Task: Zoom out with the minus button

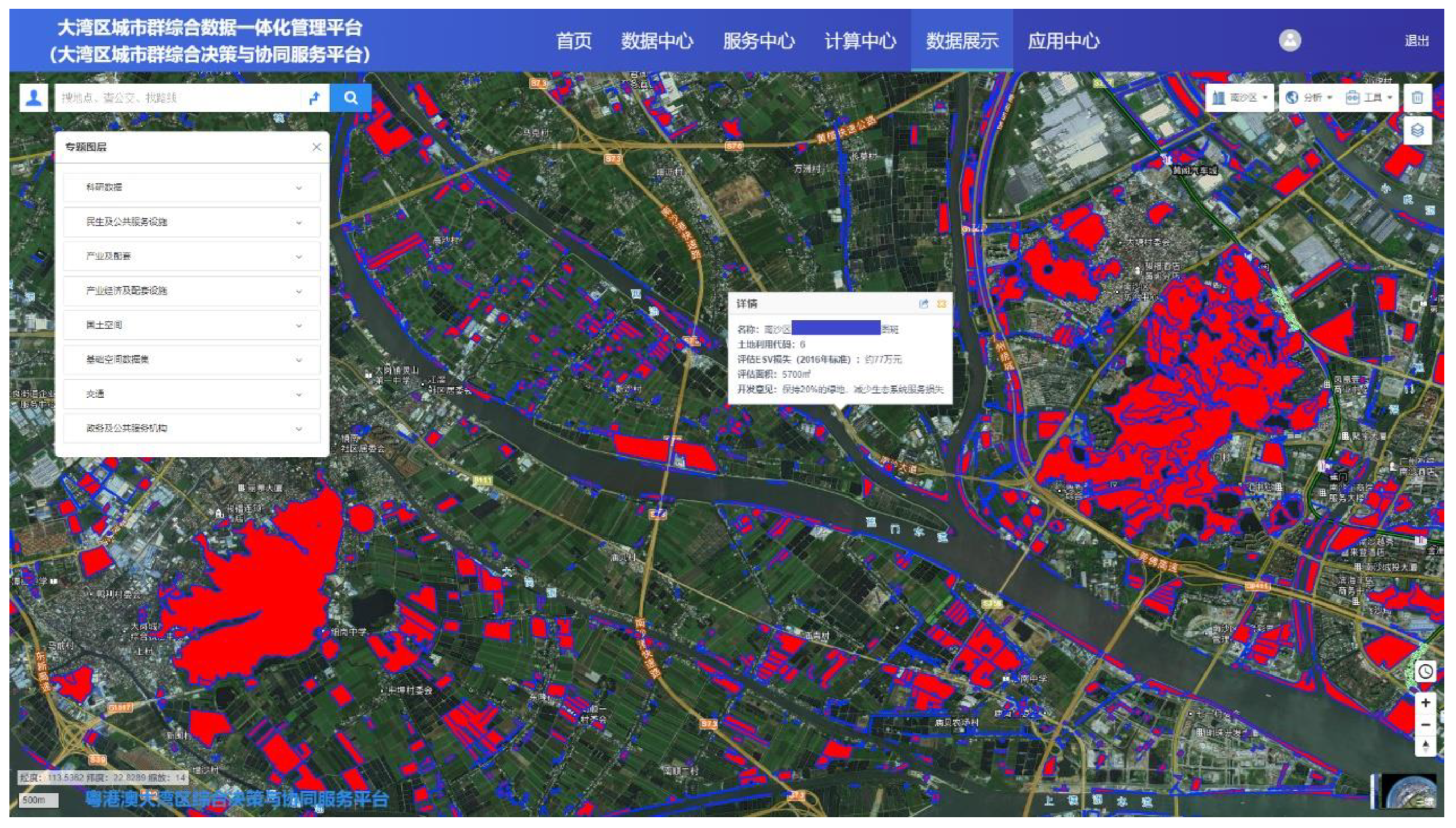Action: click(1425, 724)
